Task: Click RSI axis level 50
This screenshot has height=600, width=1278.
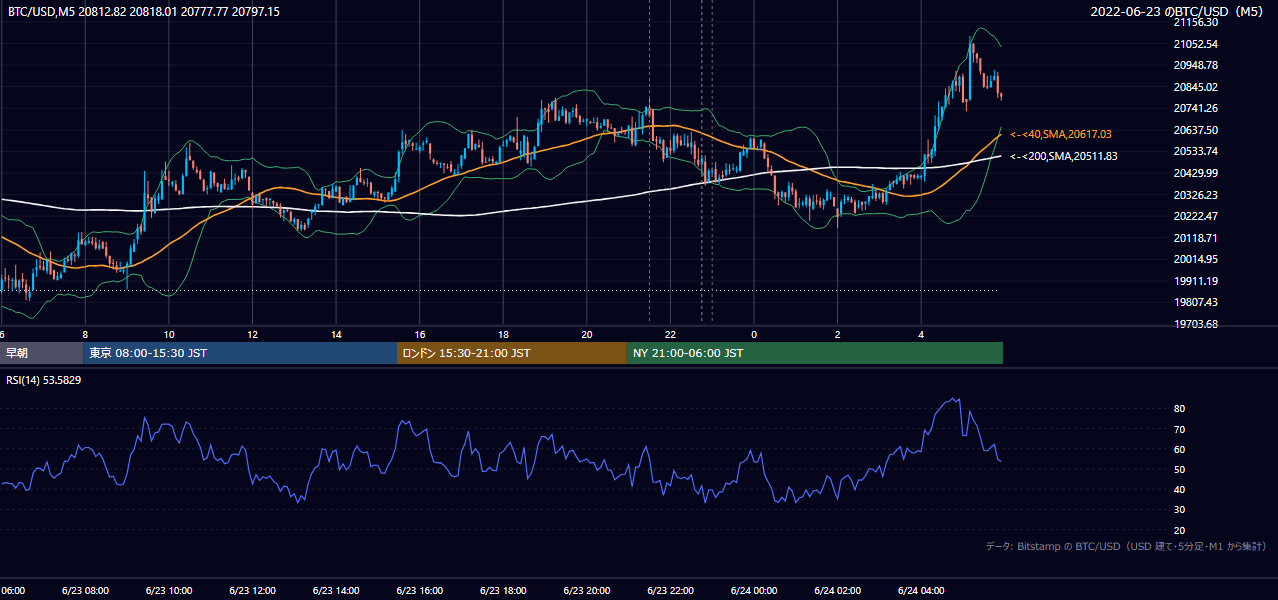Action: (1180, 469)
